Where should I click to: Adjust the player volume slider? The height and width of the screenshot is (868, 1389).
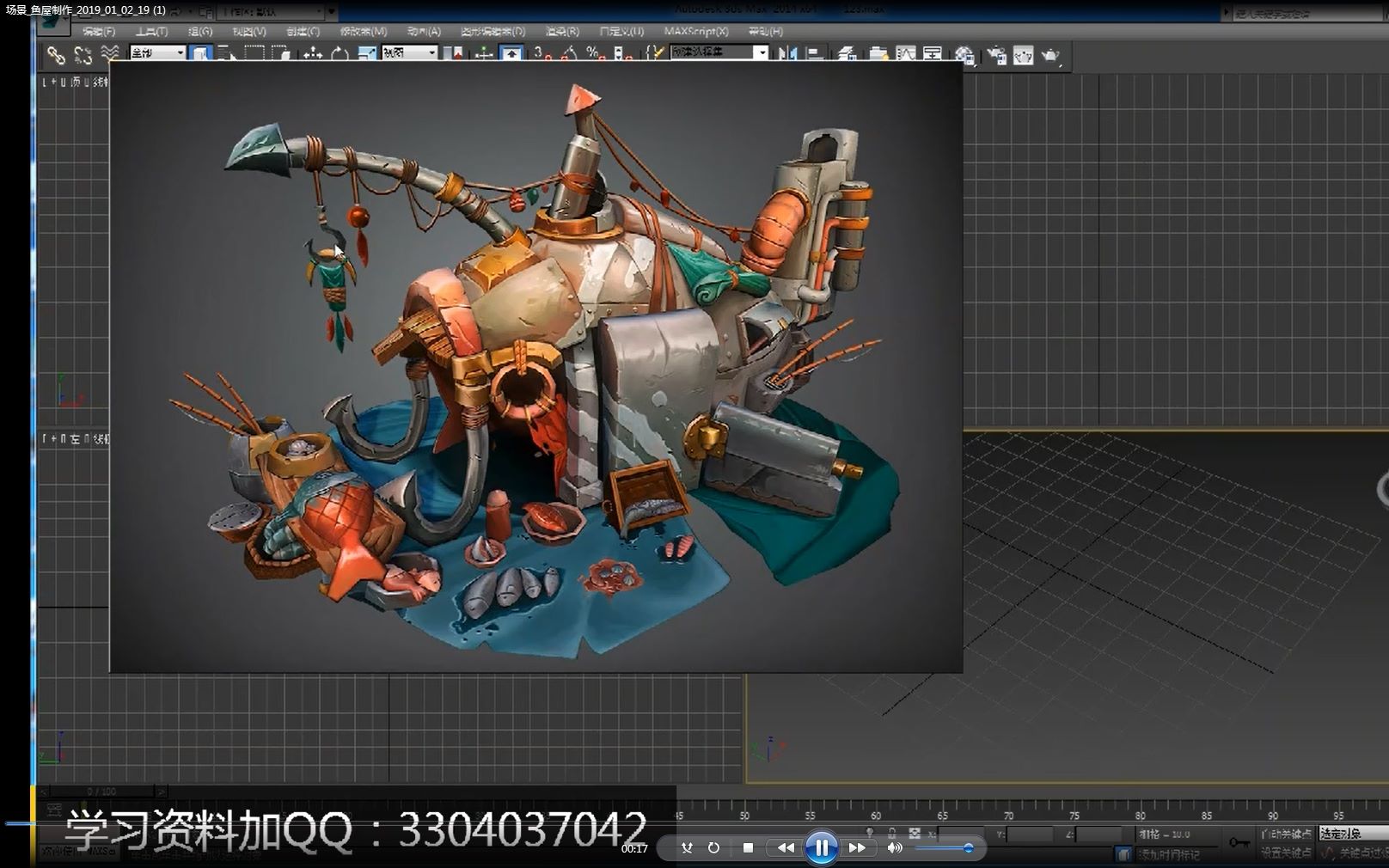944,848
